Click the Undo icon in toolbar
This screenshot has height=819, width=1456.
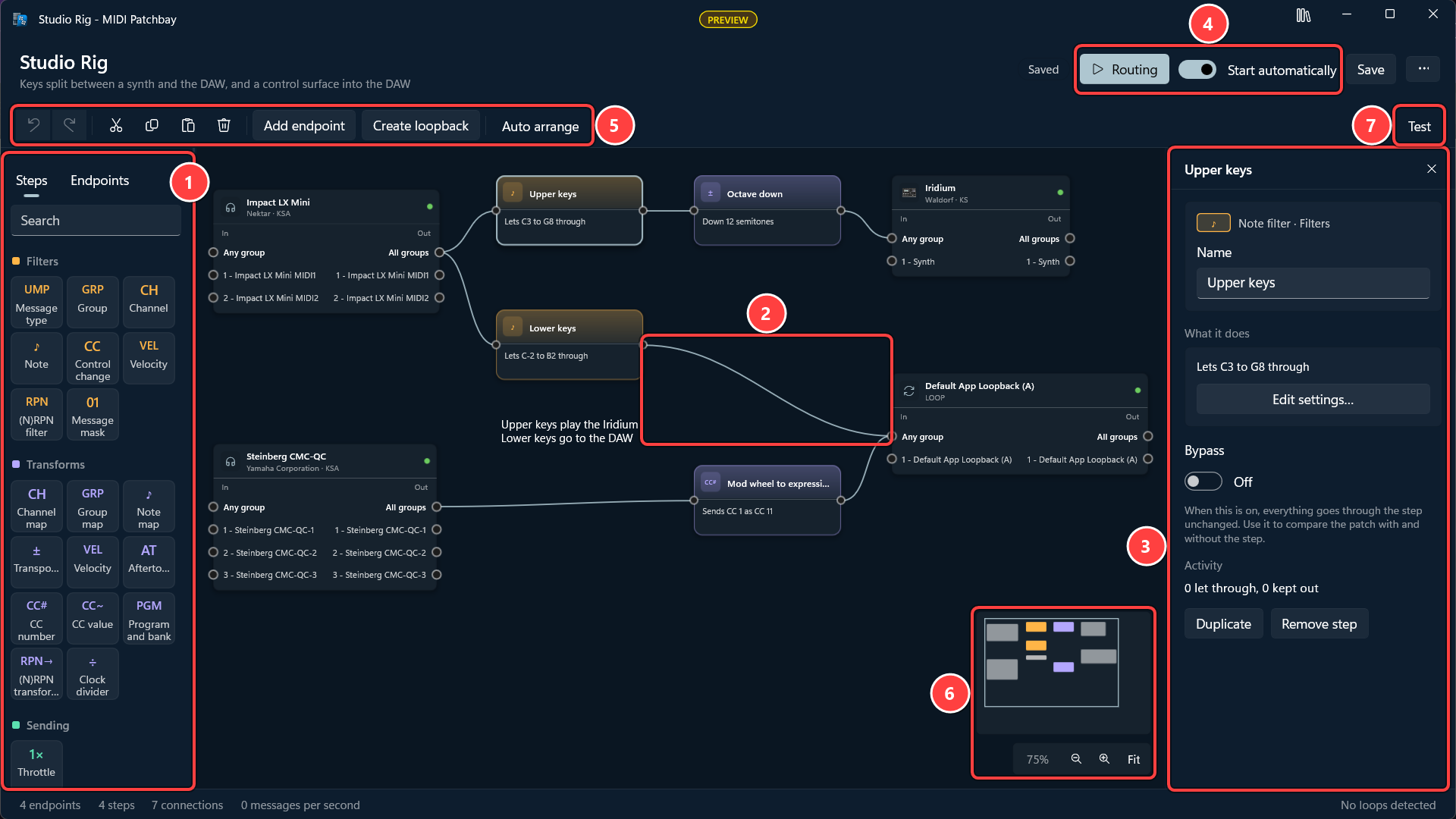coord(33,125)
